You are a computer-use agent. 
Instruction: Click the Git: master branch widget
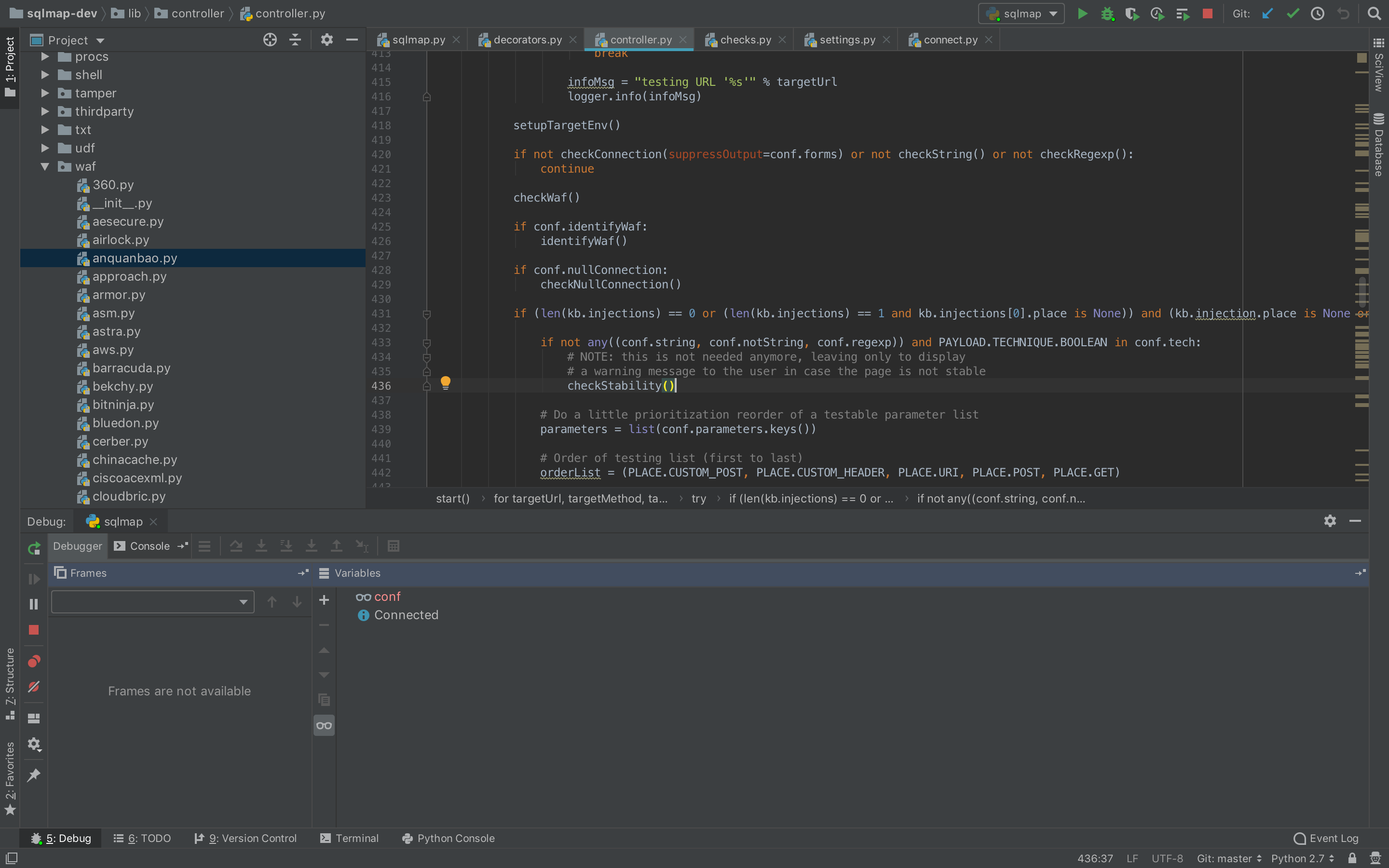point(1228,858)
